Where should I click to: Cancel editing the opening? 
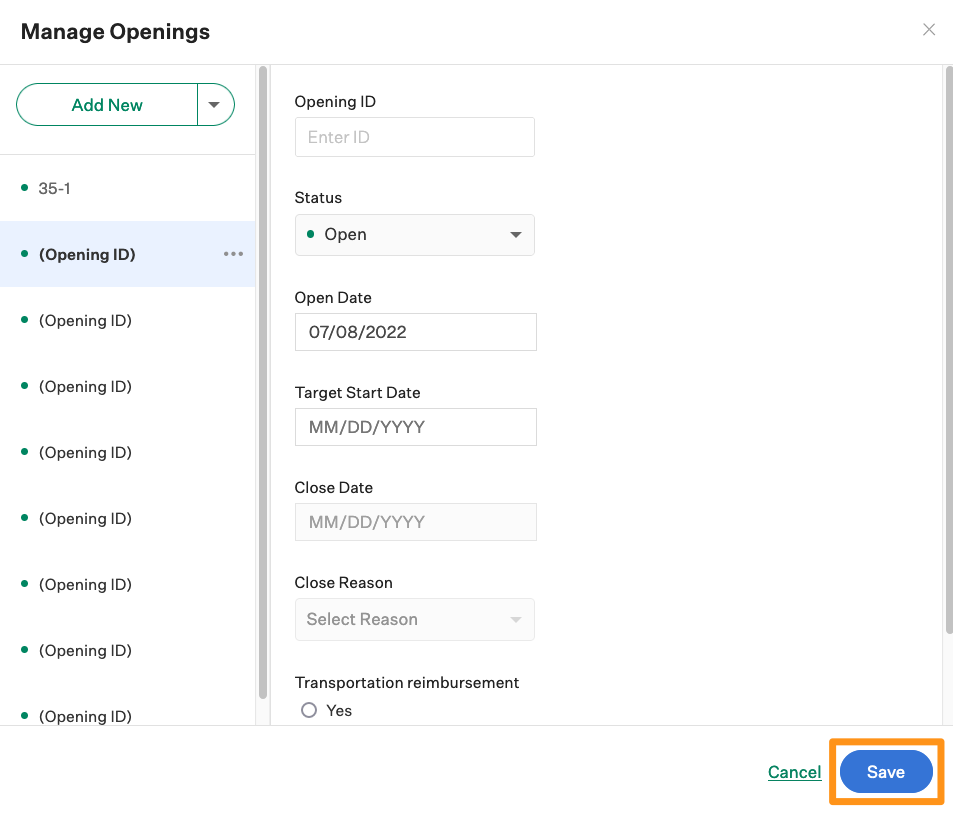tap(794, 771)
